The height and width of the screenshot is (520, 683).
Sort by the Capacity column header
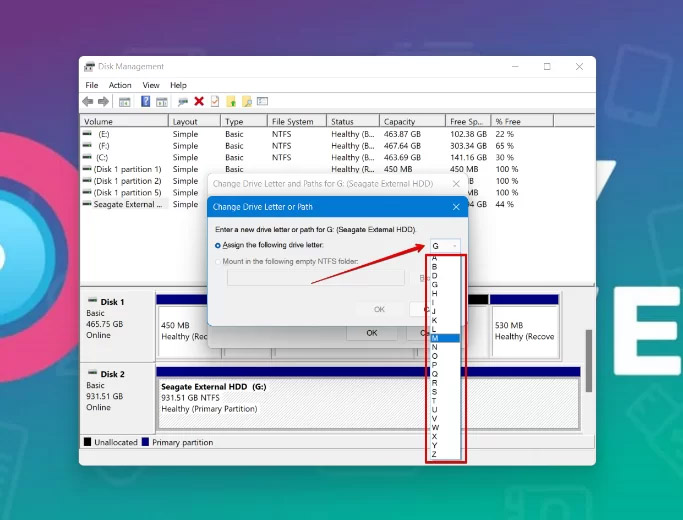pyautogui.click(x=412, y=122)
